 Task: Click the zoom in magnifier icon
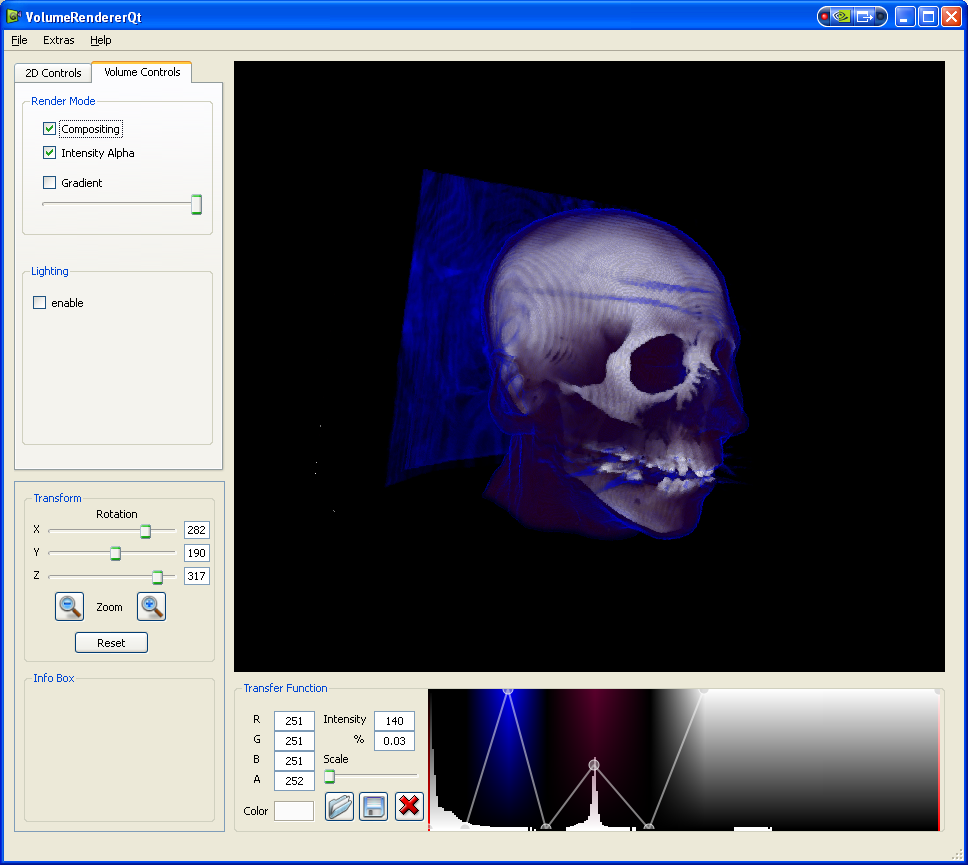pyautogui.click(x=151, y=606)
